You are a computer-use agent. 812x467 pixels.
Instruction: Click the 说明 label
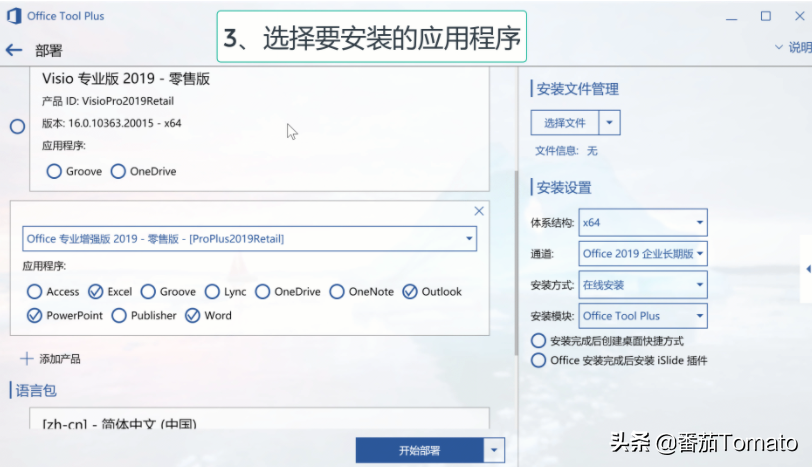click(x=800, y=47)
